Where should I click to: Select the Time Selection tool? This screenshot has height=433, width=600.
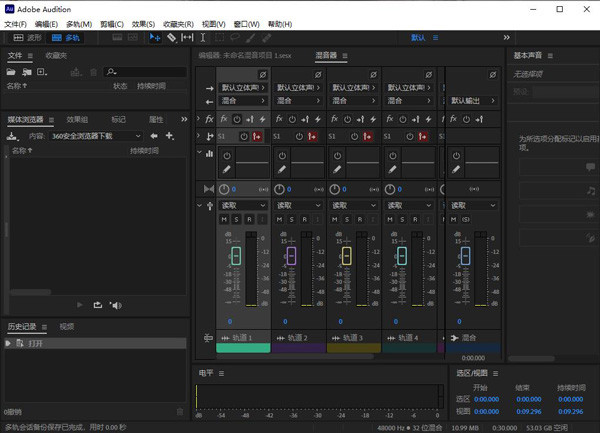click(x=203, y=37)
